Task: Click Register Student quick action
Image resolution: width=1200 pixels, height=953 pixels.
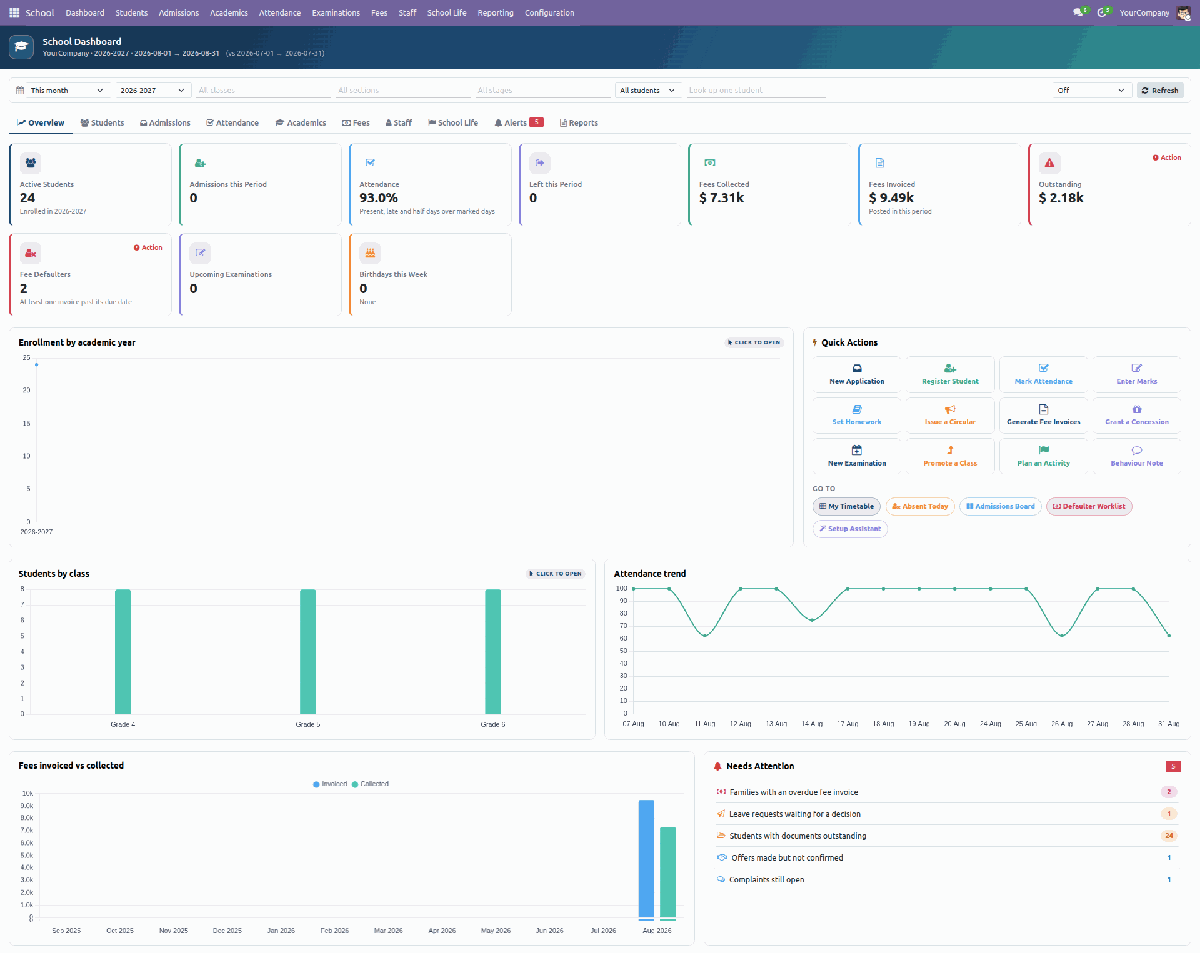Action: click(950, 374)
